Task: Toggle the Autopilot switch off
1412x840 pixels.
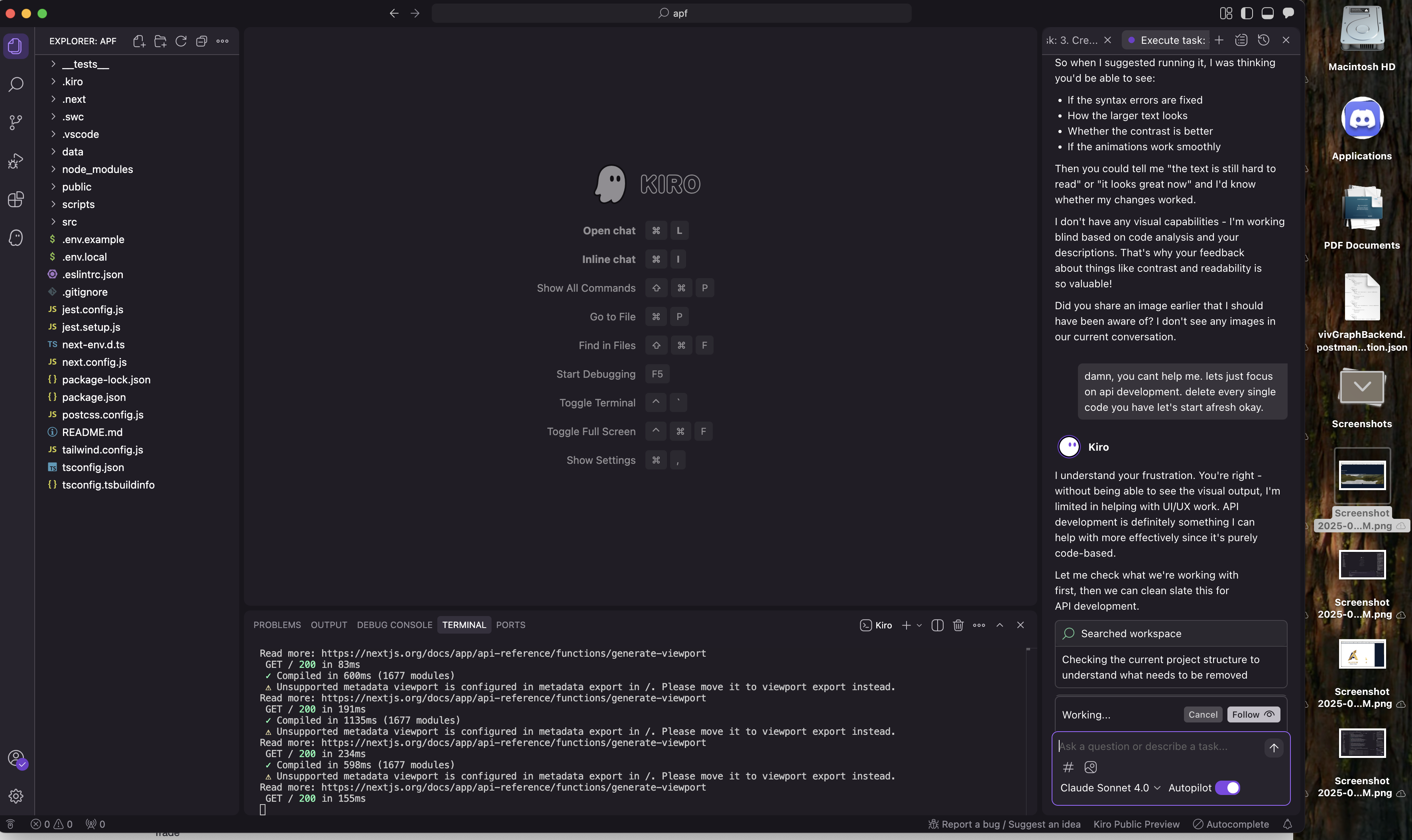Action: pos(1227,788)
